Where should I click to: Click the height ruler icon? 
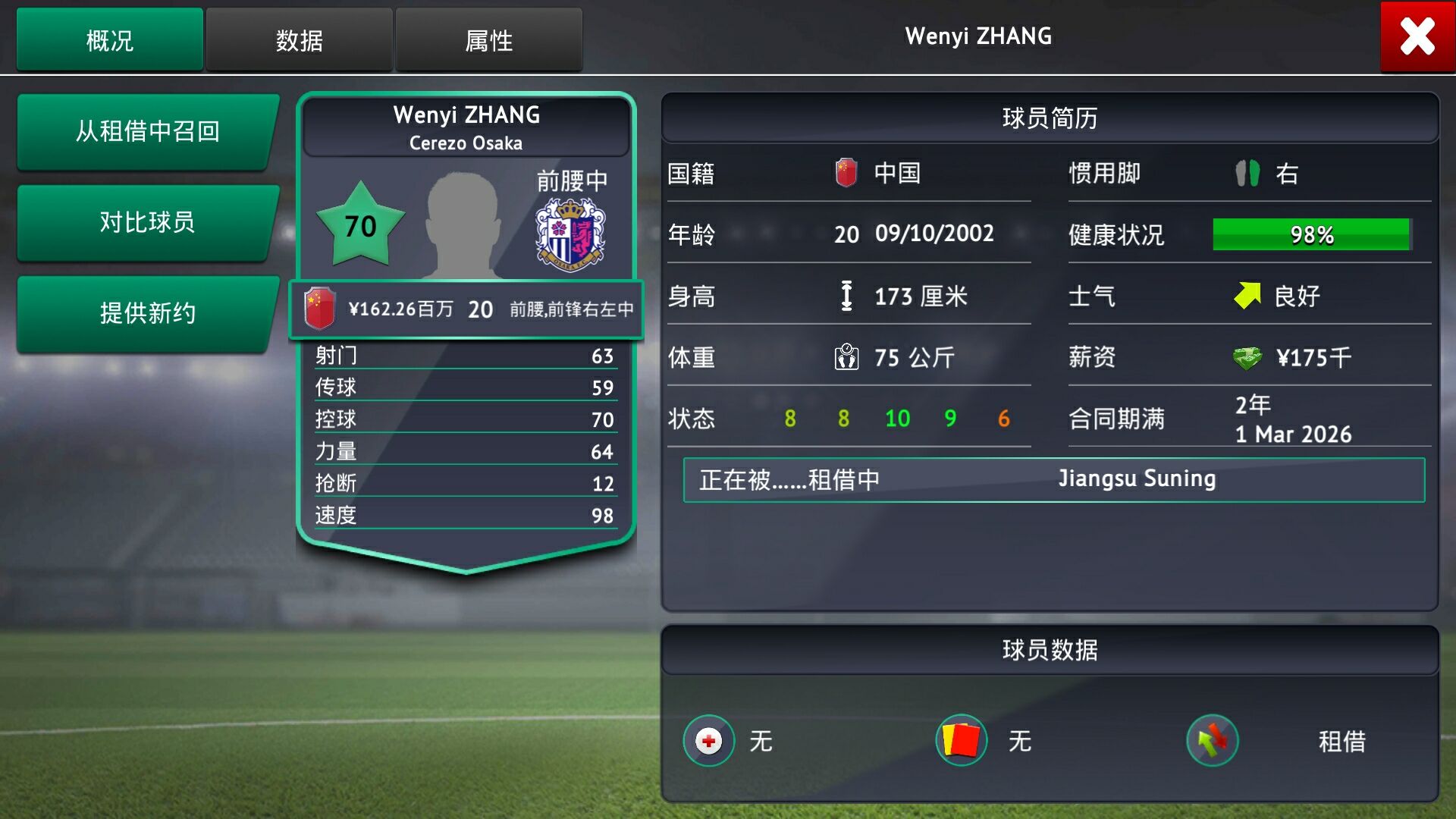[846, 296]
